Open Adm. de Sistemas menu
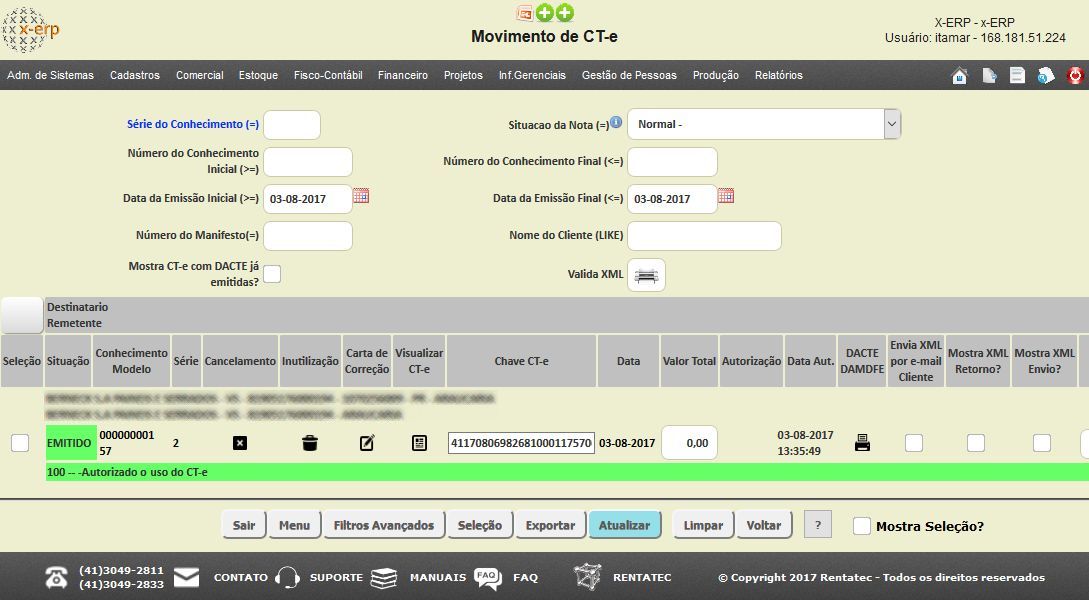Screen dimensions: 1089x600 click(51, 75)
